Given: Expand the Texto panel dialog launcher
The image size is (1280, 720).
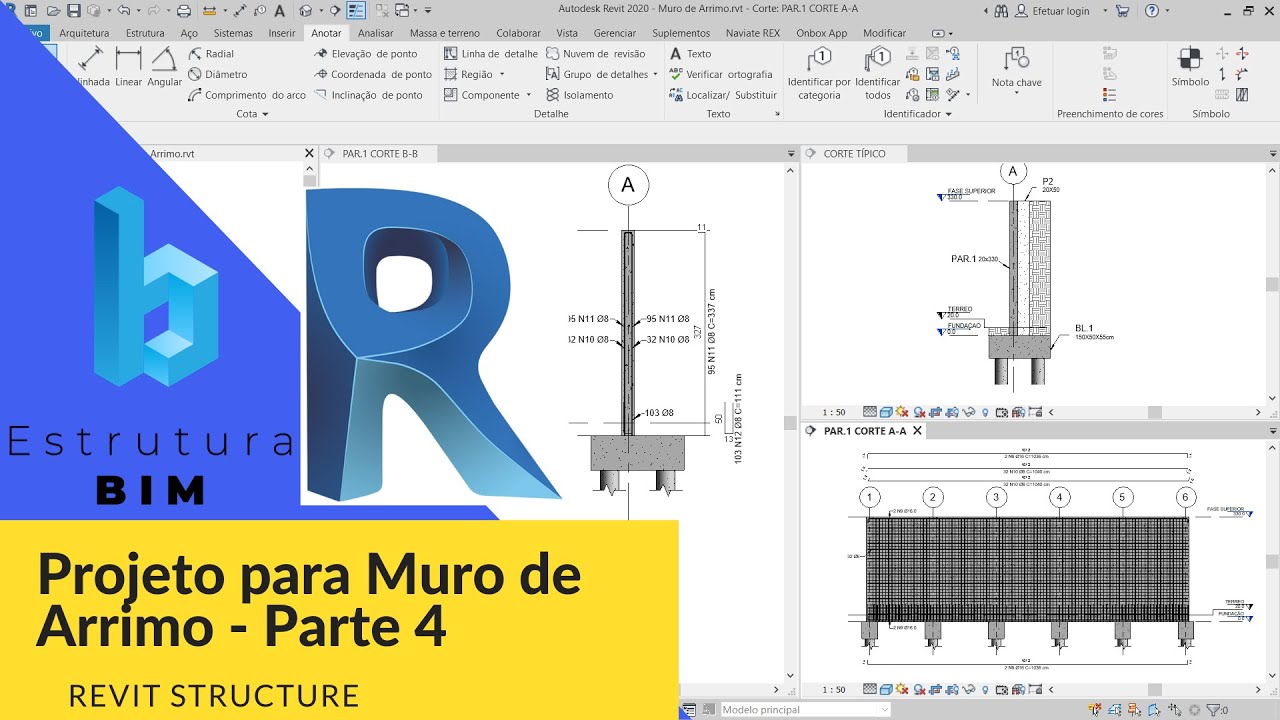Looking at the screenshot, I should 777,114.
